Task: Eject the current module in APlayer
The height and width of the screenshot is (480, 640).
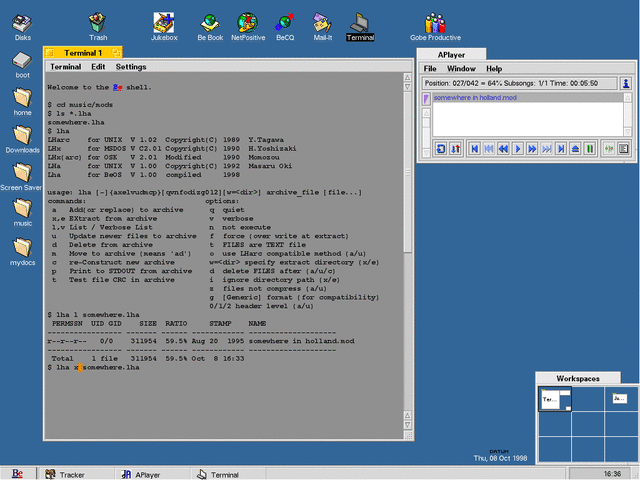Action: (x=576, y=149)
